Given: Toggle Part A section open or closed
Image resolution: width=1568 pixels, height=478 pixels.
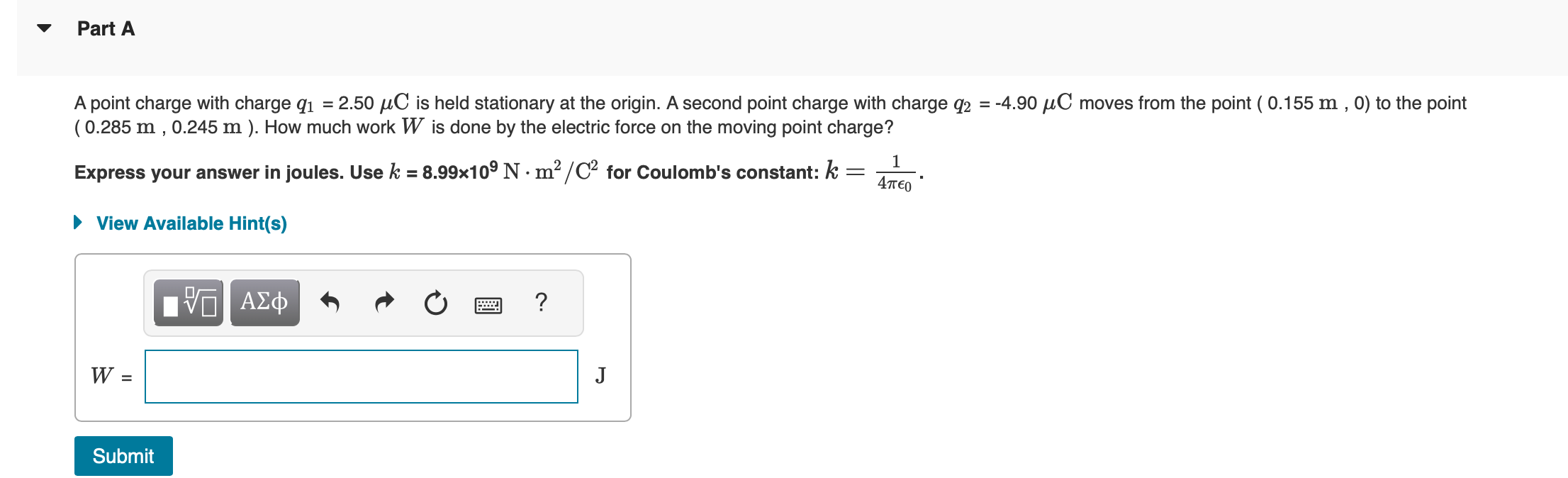Looking at the screenshot, I should coord(45,28).
